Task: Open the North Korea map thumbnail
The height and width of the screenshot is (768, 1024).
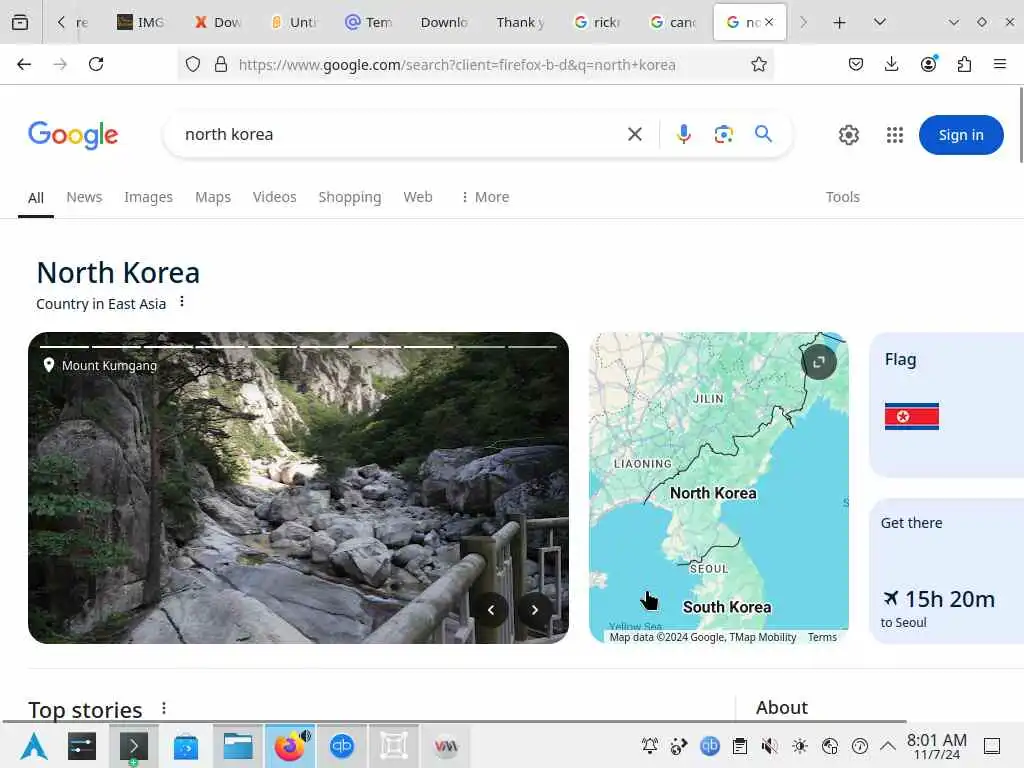Action: coord(718,488)
